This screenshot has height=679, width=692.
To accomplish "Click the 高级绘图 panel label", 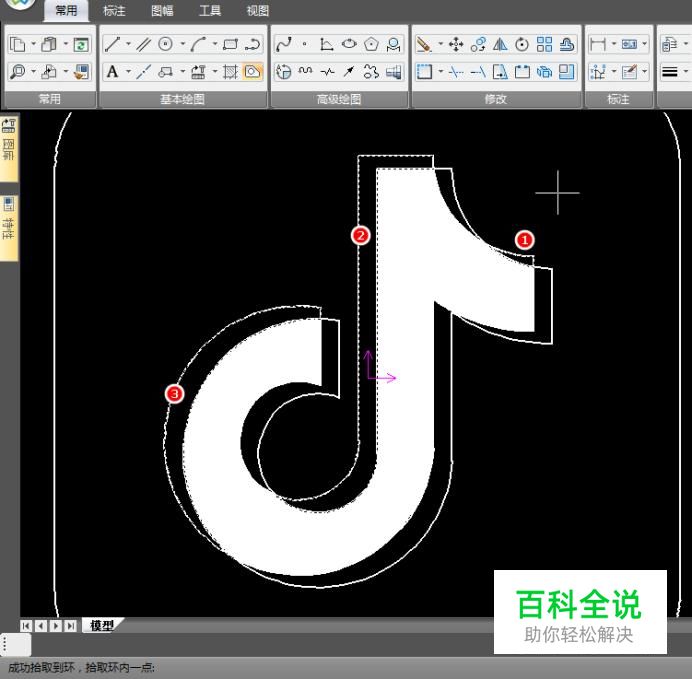I will pyautogui.click(x=339, y=99).
